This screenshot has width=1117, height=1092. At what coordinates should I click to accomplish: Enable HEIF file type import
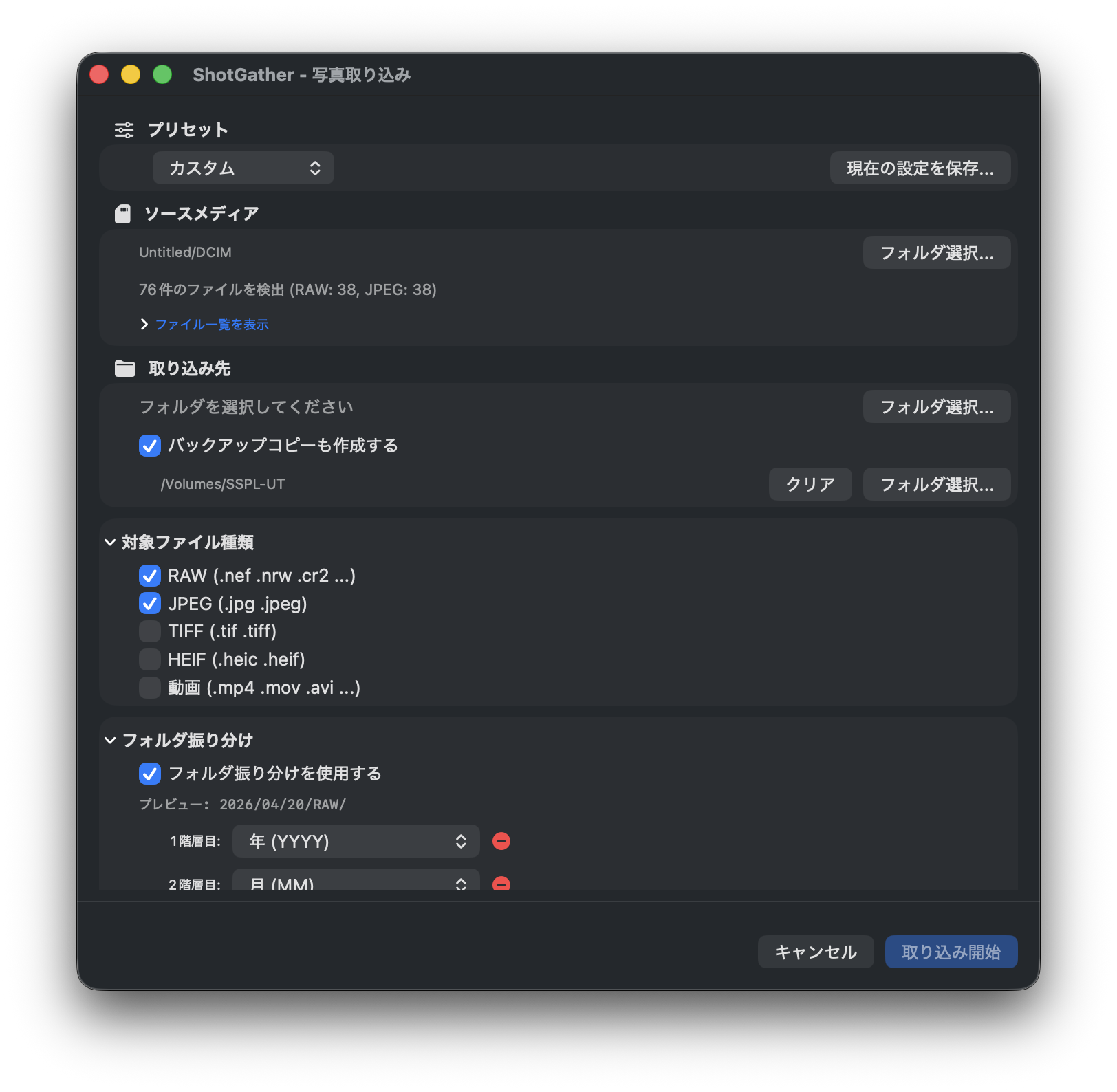pyautogui.click(x=149, y=659)
